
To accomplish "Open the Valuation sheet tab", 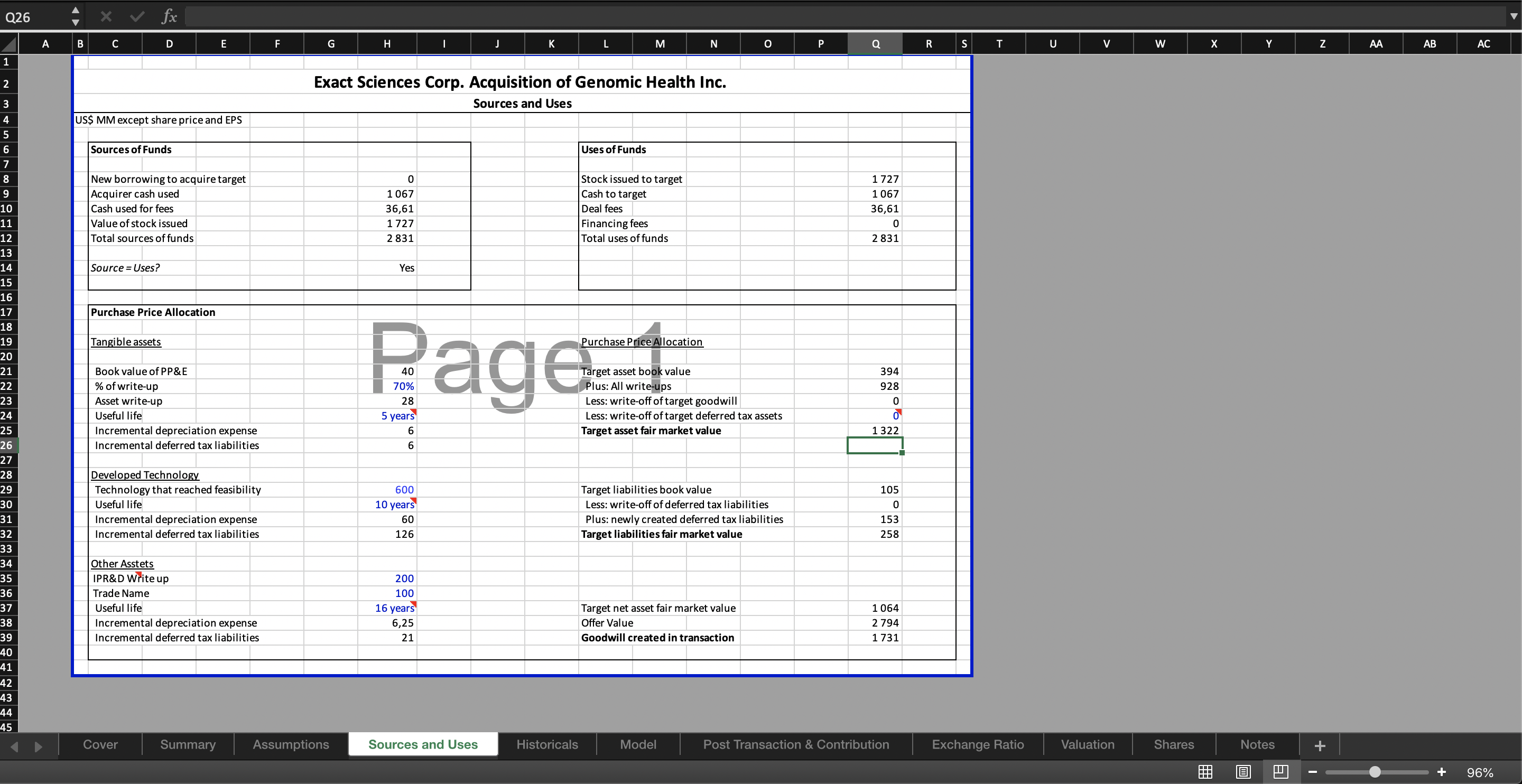I will 1088,744.
